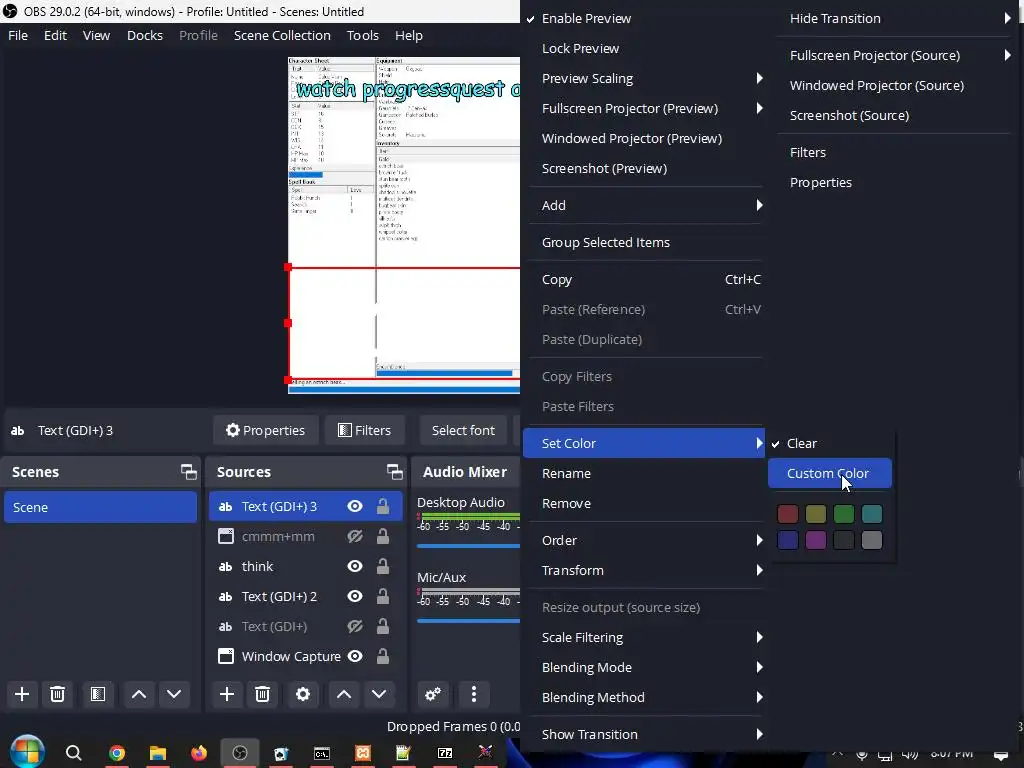
Task: Show the Text (GDI+) source via eye
Action: pos(355,627)
